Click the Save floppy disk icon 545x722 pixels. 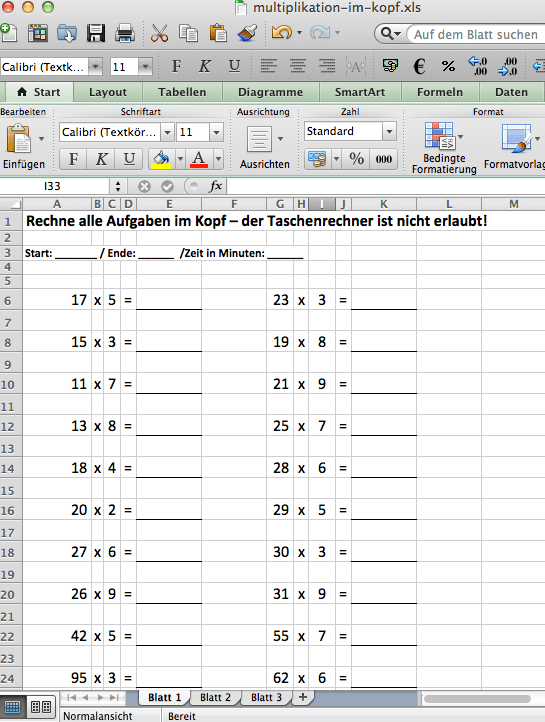coord(96,34)
